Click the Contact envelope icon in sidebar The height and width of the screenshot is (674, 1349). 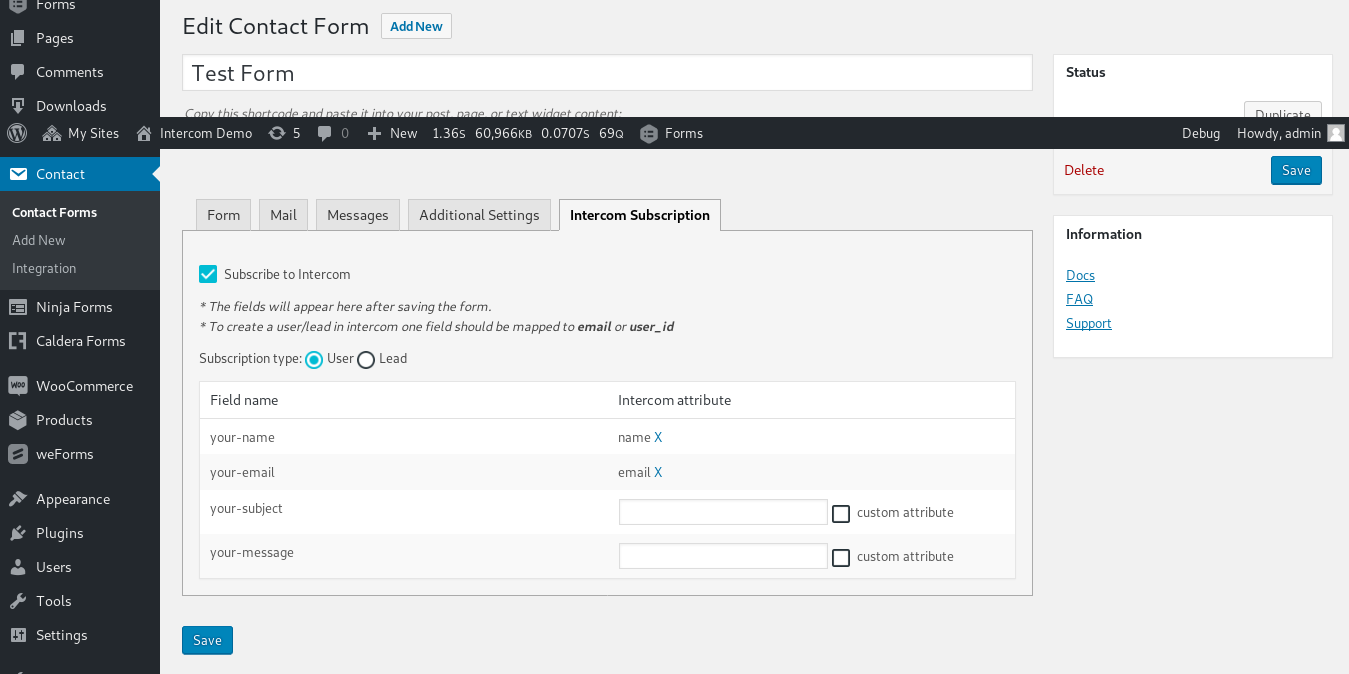[17, 174]
